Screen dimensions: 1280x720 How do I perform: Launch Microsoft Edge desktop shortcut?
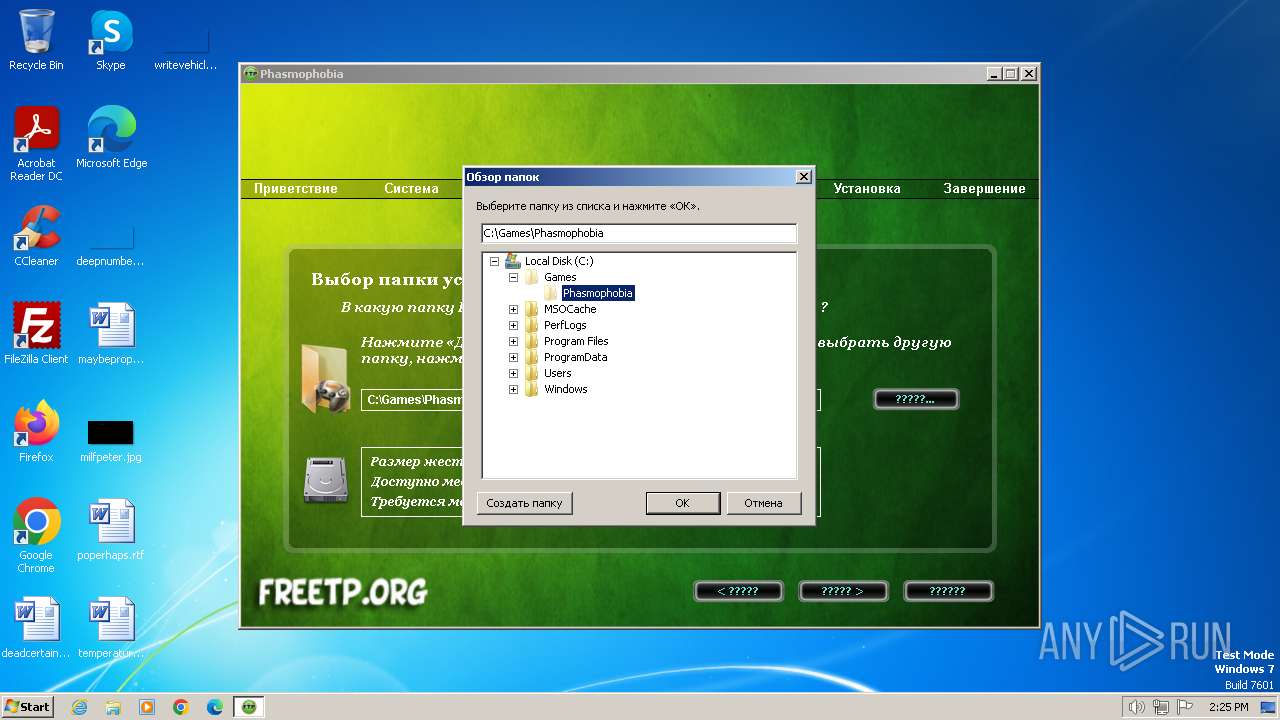[111, 138]
